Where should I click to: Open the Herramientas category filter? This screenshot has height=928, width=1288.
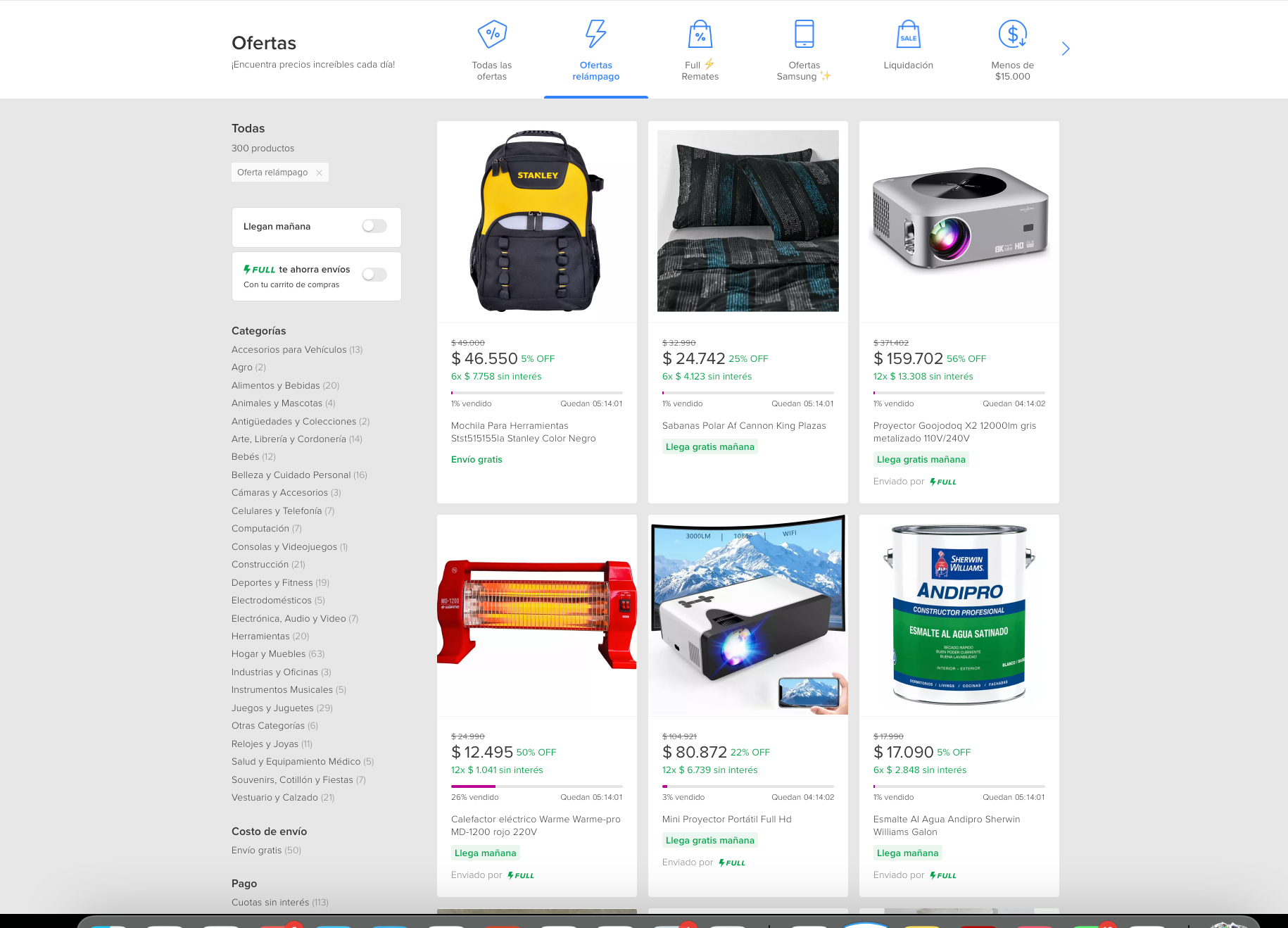click(x=260, y=637)
